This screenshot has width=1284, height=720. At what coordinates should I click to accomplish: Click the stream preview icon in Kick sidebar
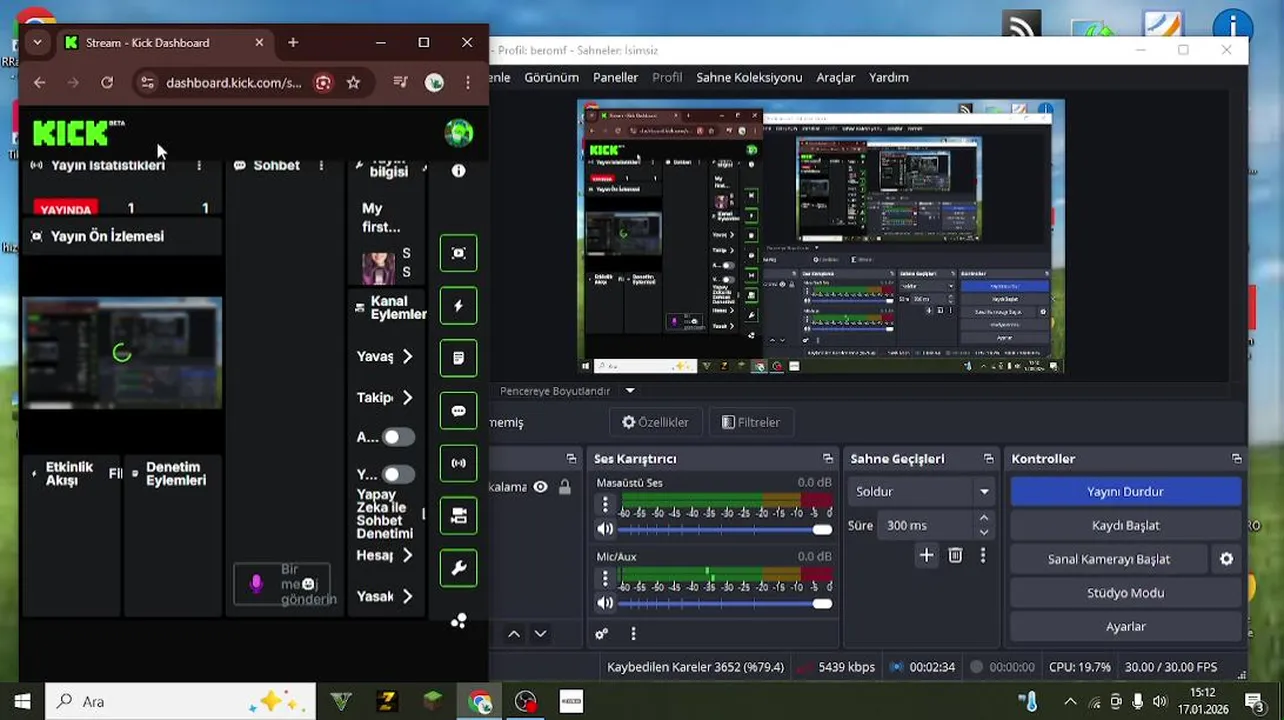click(x=459, y=253)
